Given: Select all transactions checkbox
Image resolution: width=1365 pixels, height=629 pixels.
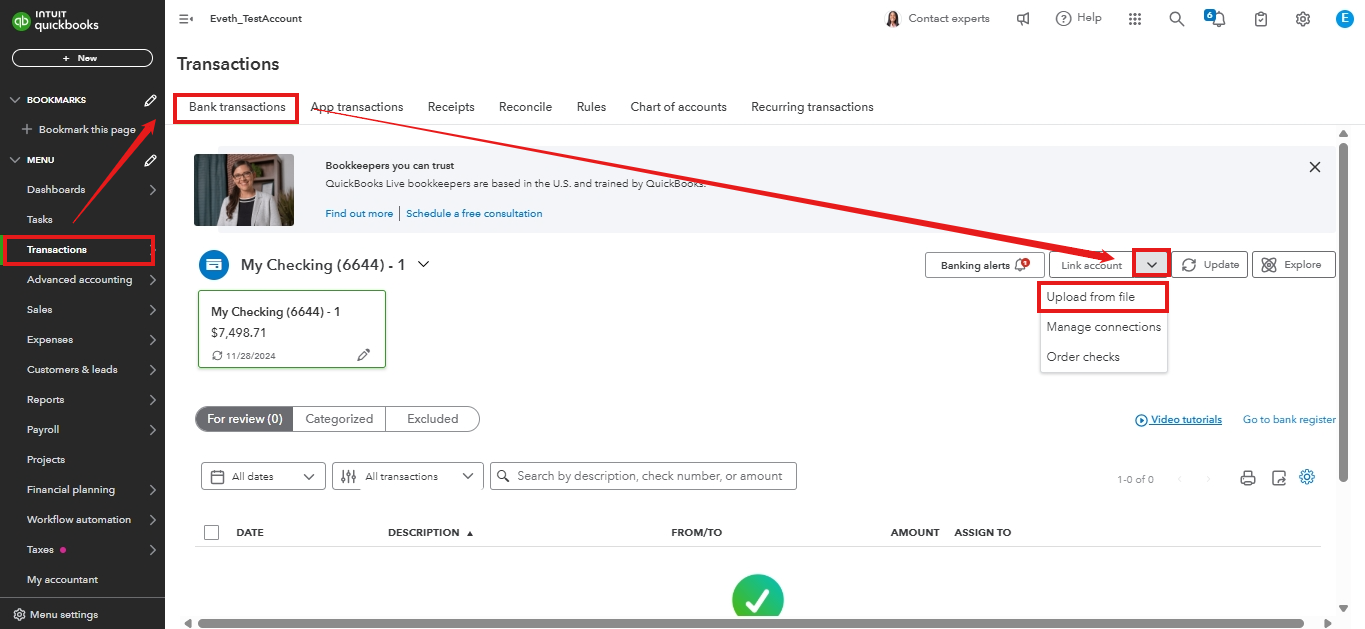Looking at the screenshot, I should pos(211,532).
